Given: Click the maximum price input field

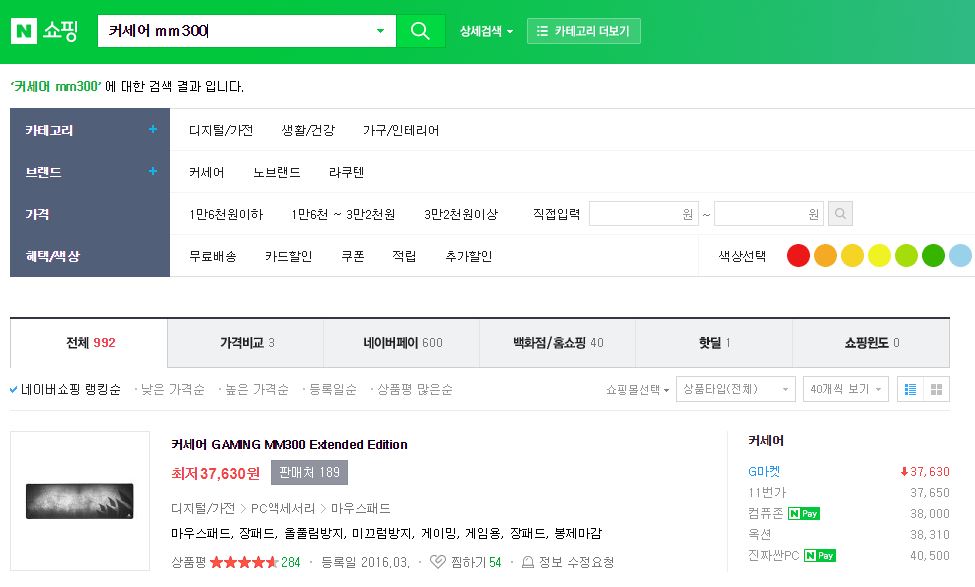Looking at the screenshot, I should 769,214.
